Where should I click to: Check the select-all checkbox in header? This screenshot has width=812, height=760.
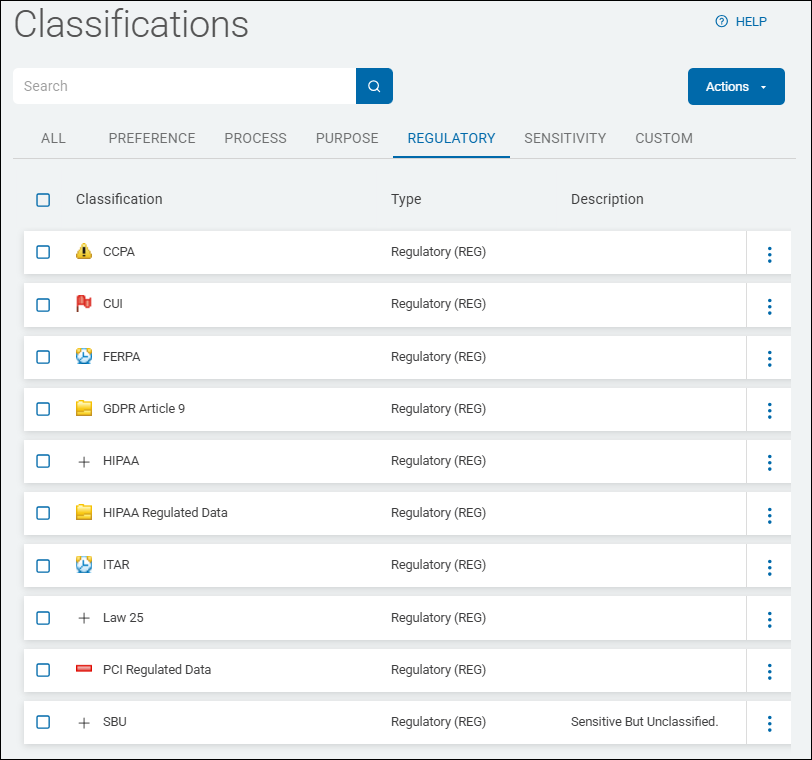(x=43, y=200)
